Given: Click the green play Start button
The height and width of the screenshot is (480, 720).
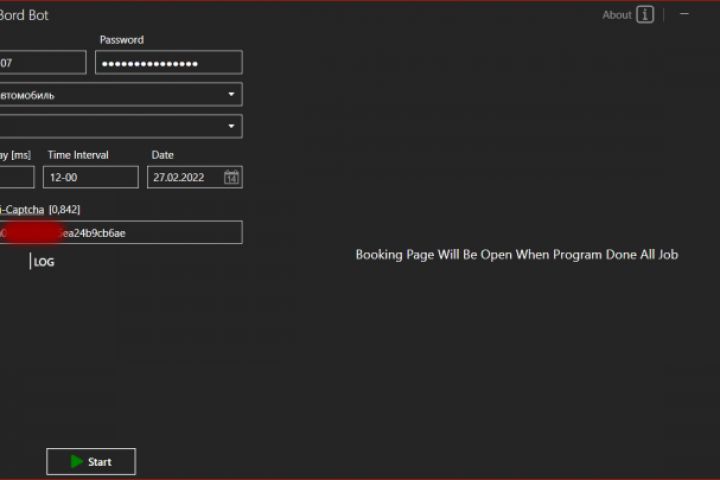Looking at the screenshot, I should tap(91, 461).
